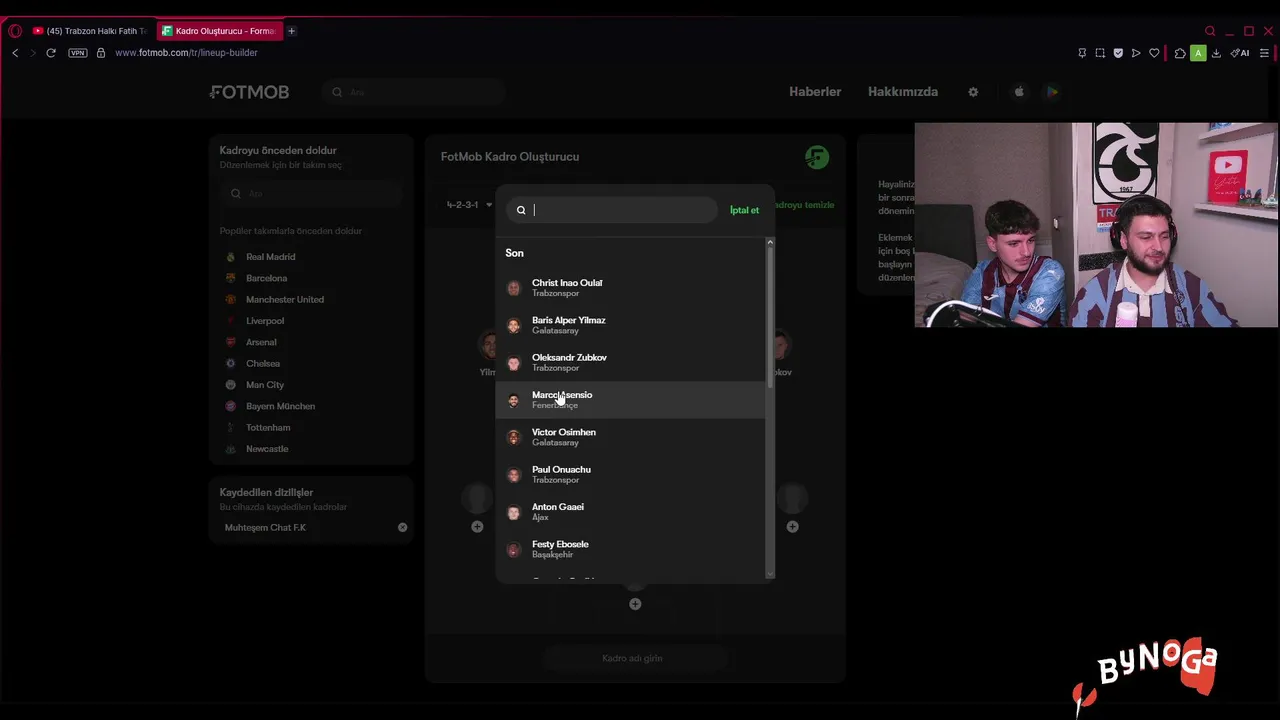Image resolution: width=1280 pixels, height=720 pixels.
Task: Open the easy setup sliders icon
Action: pyautogui.click(x=1265, y=53)
